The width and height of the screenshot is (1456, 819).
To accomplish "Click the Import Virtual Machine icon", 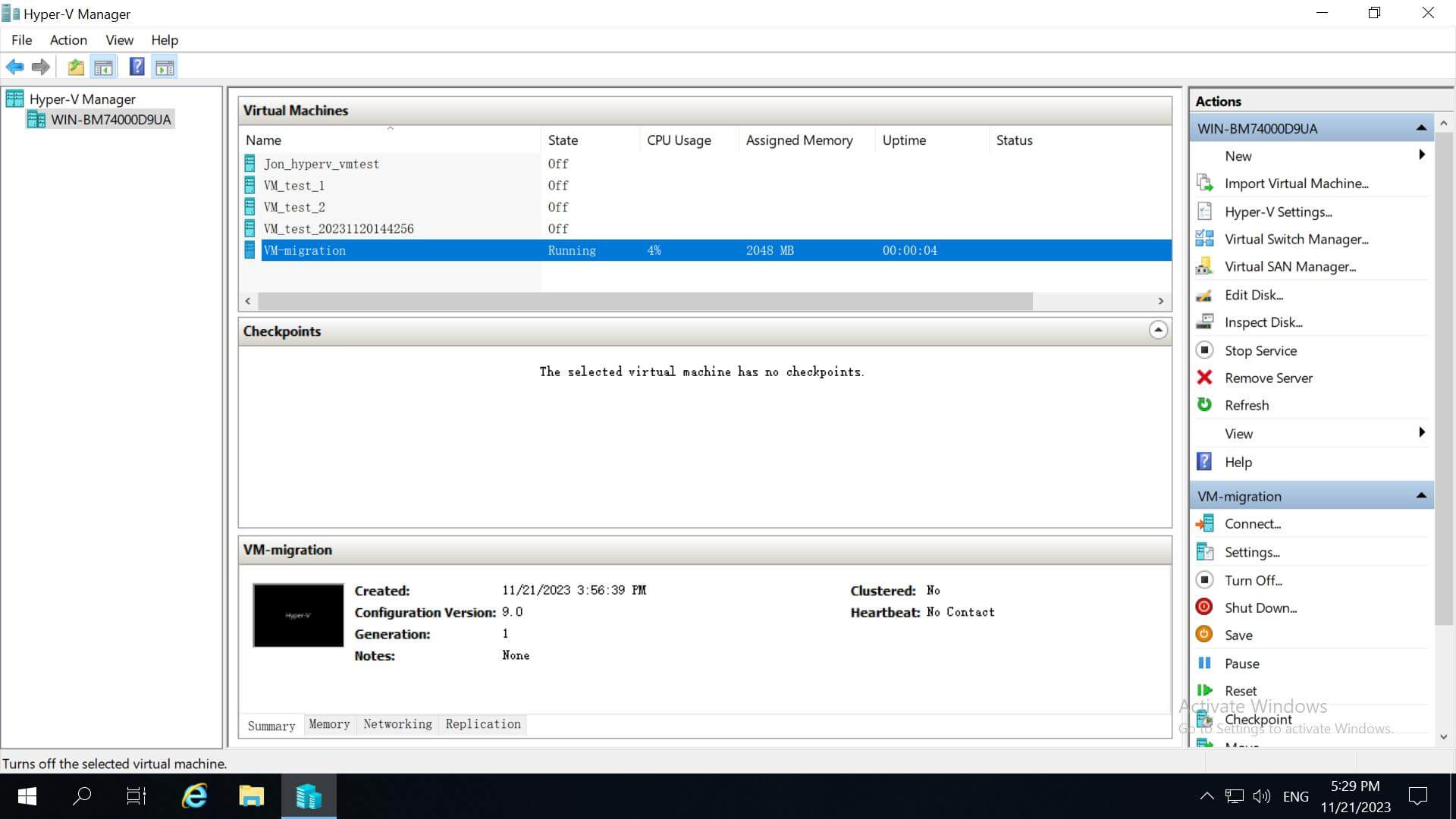I will click(1207, 183).
